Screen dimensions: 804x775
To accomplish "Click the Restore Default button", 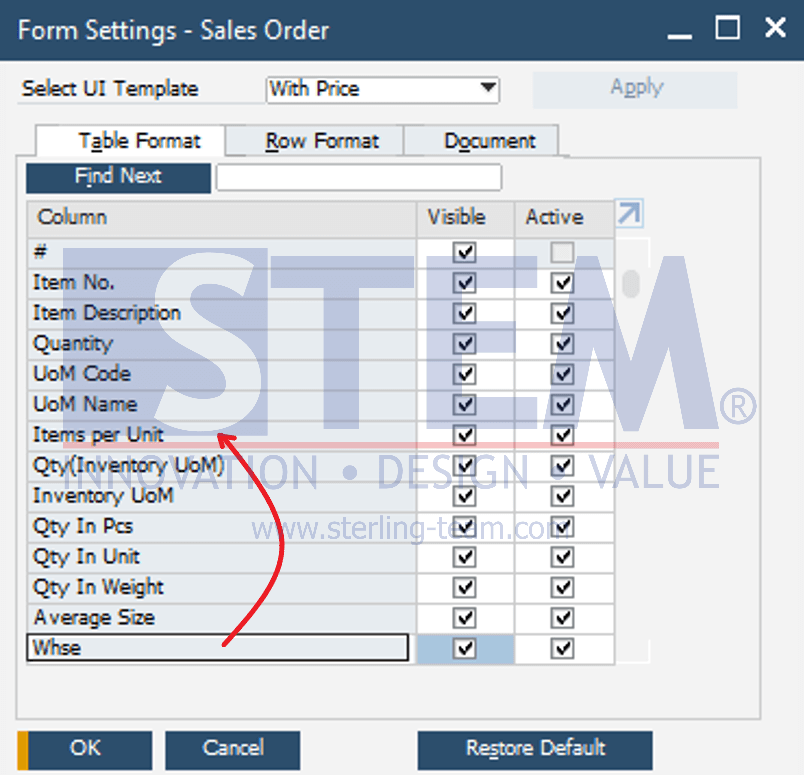I will (535, 750).
